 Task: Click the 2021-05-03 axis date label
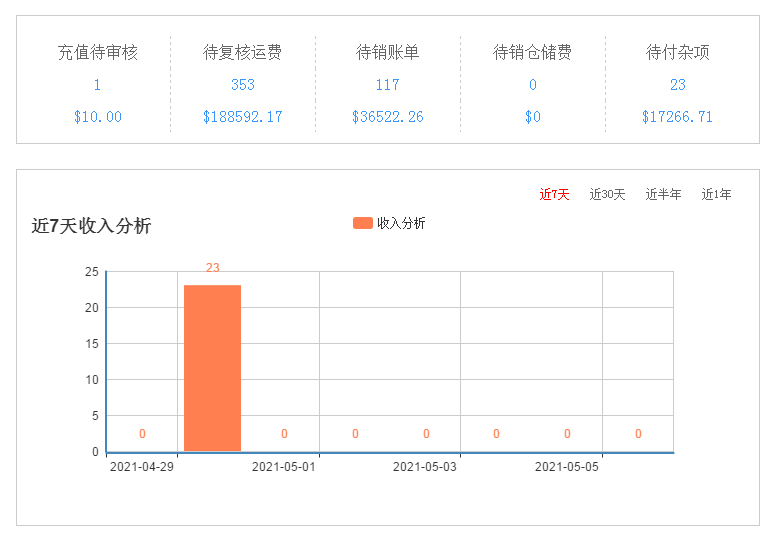pyautogui.click(x=425, y=467)
